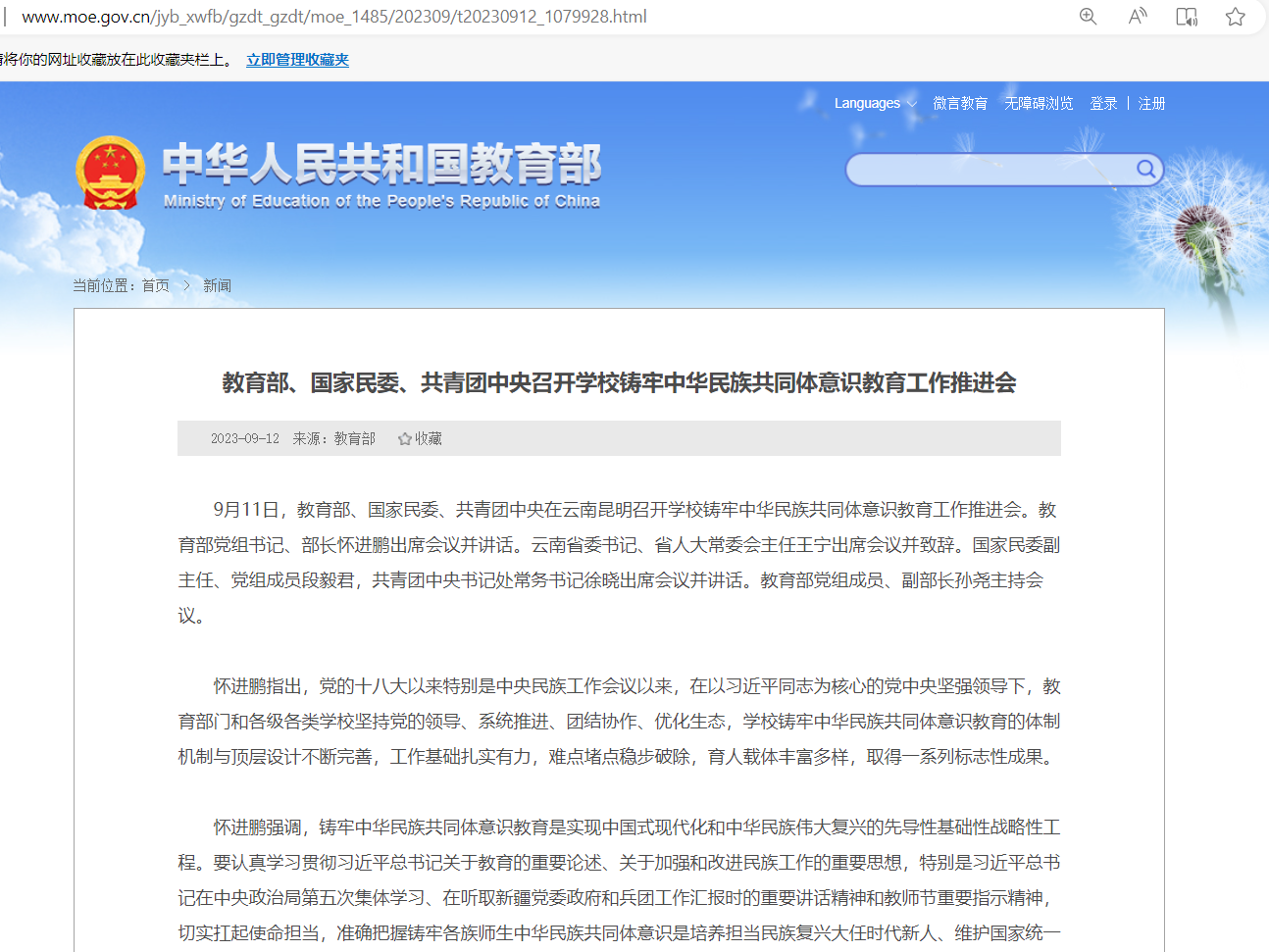The width and height of the screenshot is (1269, 952).
Task: Start Read aloud from address bar
Action: pyautogui.click(x=1138, y=17)
